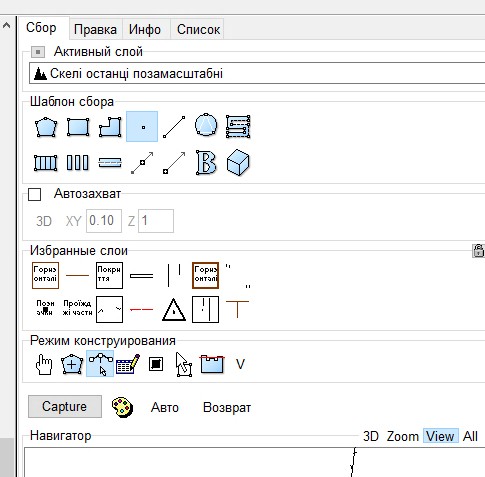Open the active layer dropdown Скелі останці
The height and width of the screenshot is (477, 485).
(x=257, y=73)
